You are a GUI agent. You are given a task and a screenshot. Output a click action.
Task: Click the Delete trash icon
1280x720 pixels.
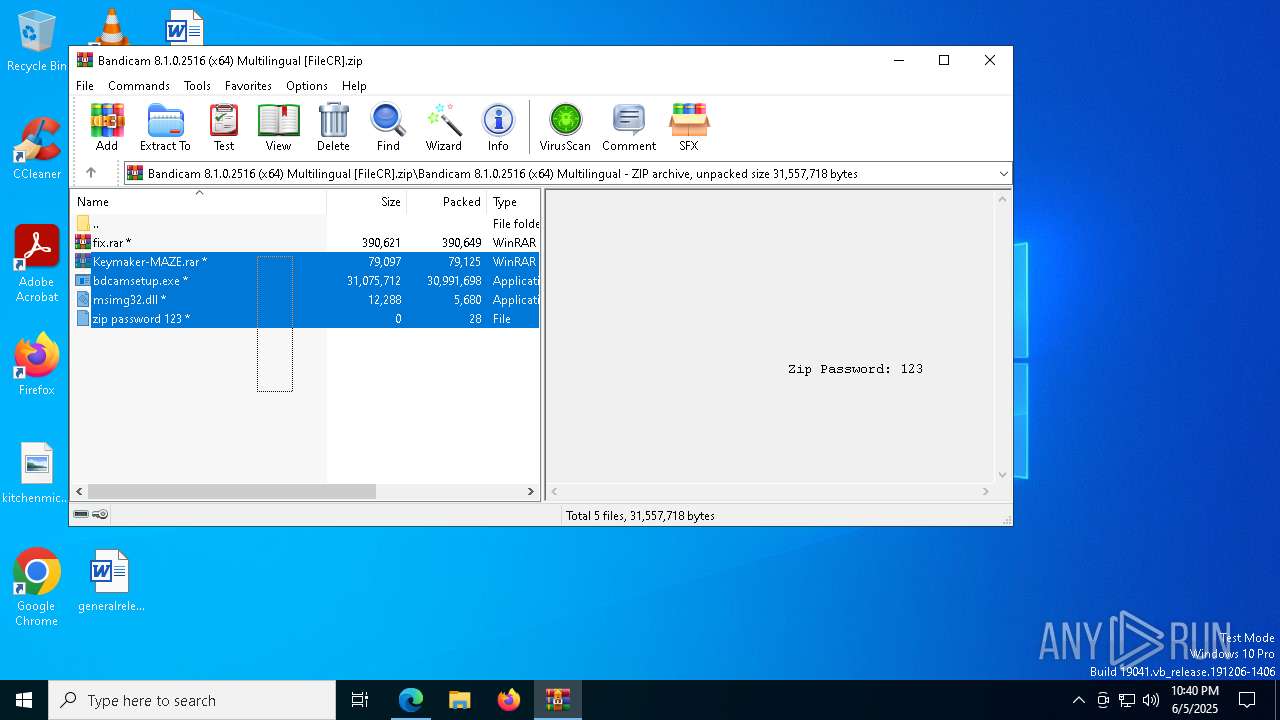pyautogui.click(x=333, y=127)
